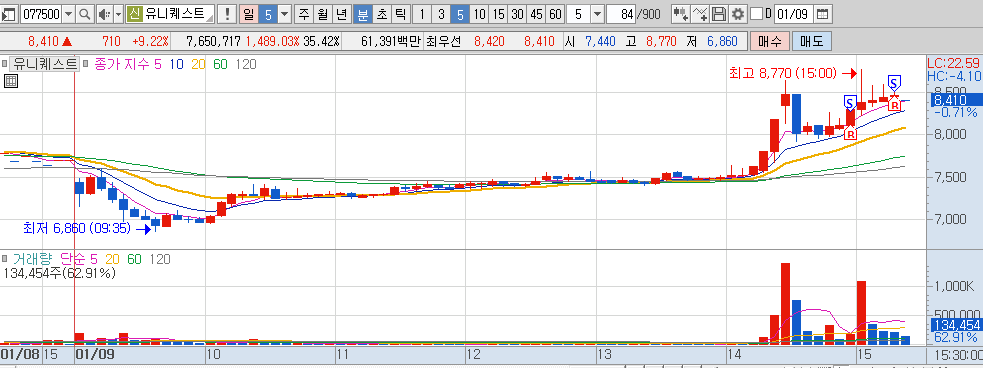
Task: Click the 거래량 volume legend label
Action: click(33, 259)
